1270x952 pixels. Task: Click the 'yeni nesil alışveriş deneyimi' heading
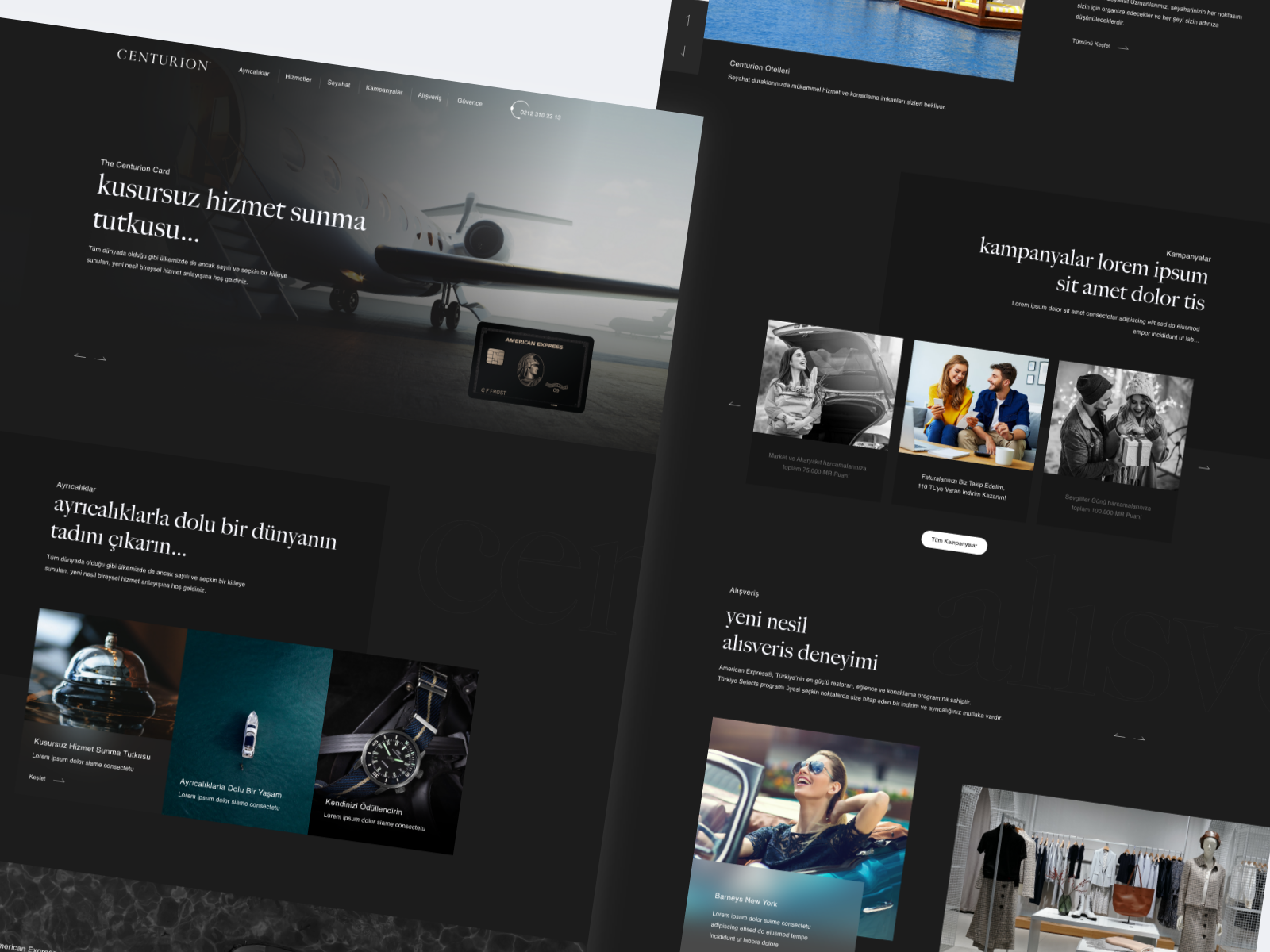click(x=800, y=639)
